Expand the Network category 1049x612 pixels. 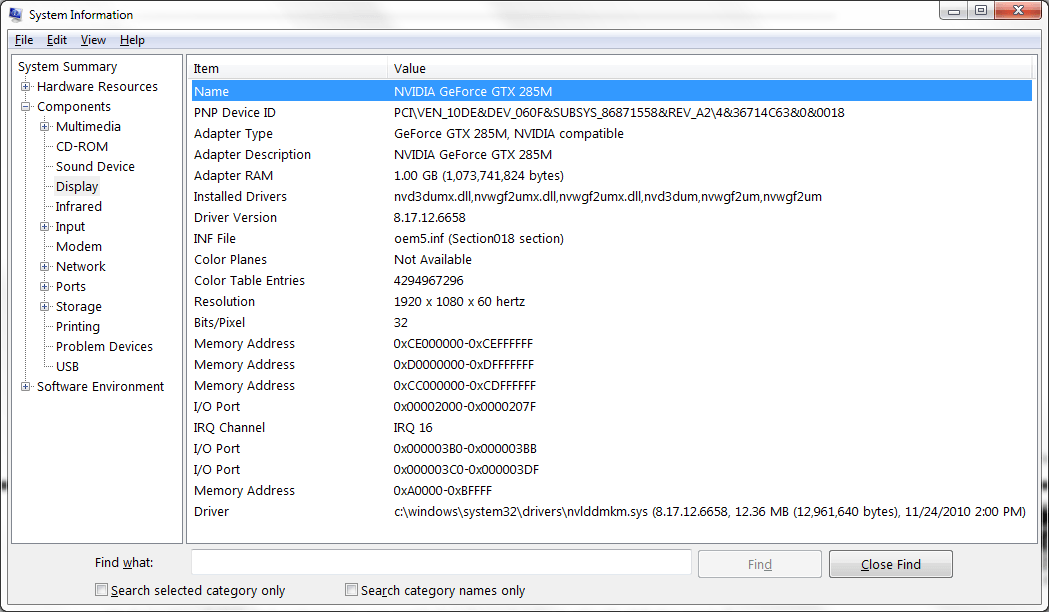(x=45, y=267)
